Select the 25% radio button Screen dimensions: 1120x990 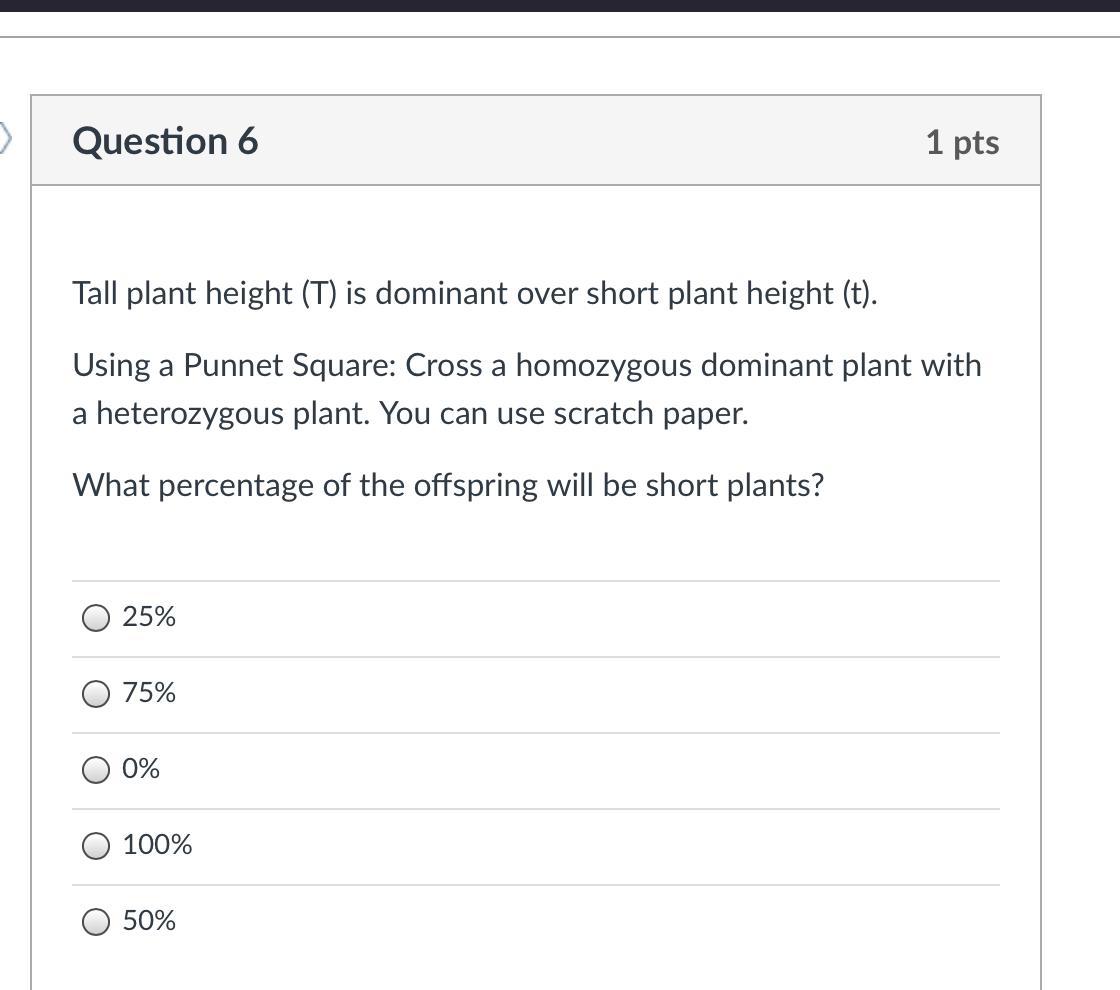pos(96,619)
